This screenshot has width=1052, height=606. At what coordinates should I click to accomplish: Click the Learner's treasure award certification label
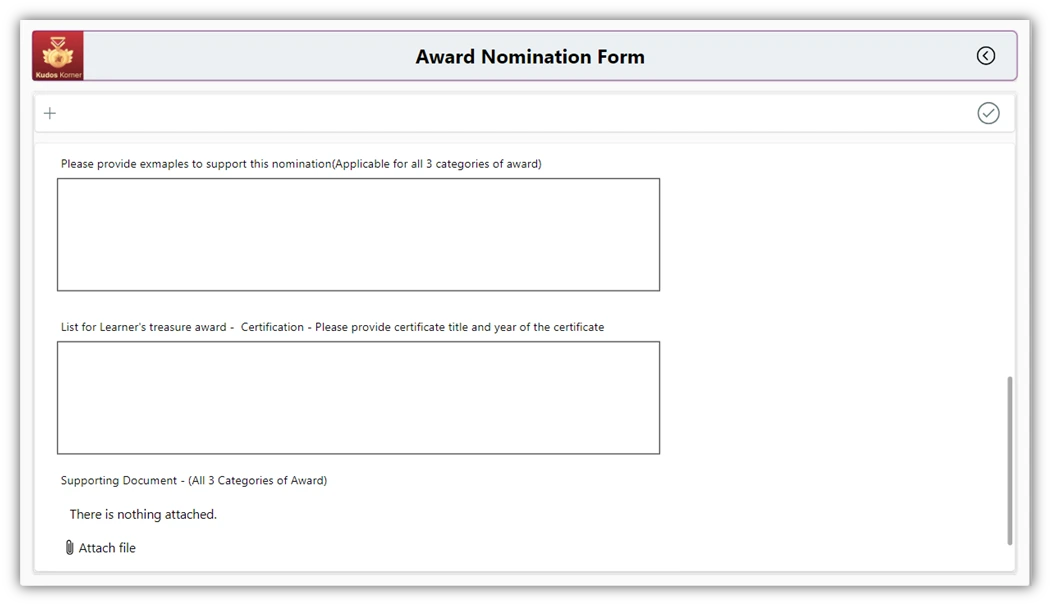[332, 327]
